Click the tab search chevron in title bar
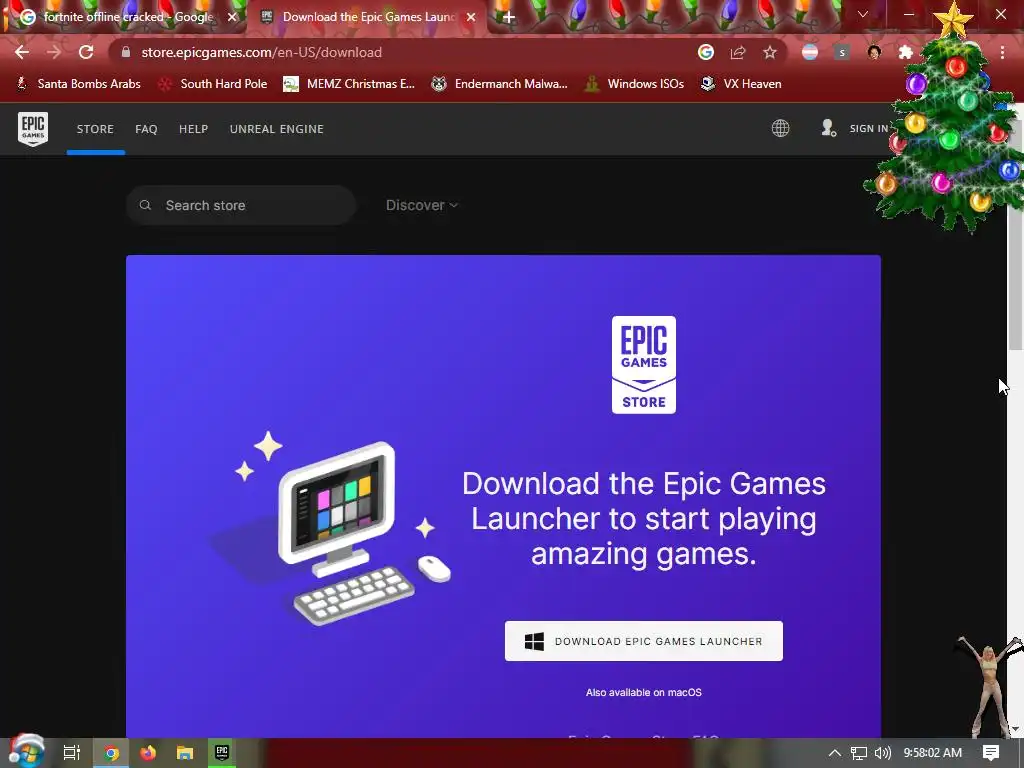Screen dimensions: 1024x768 (863, 14)
